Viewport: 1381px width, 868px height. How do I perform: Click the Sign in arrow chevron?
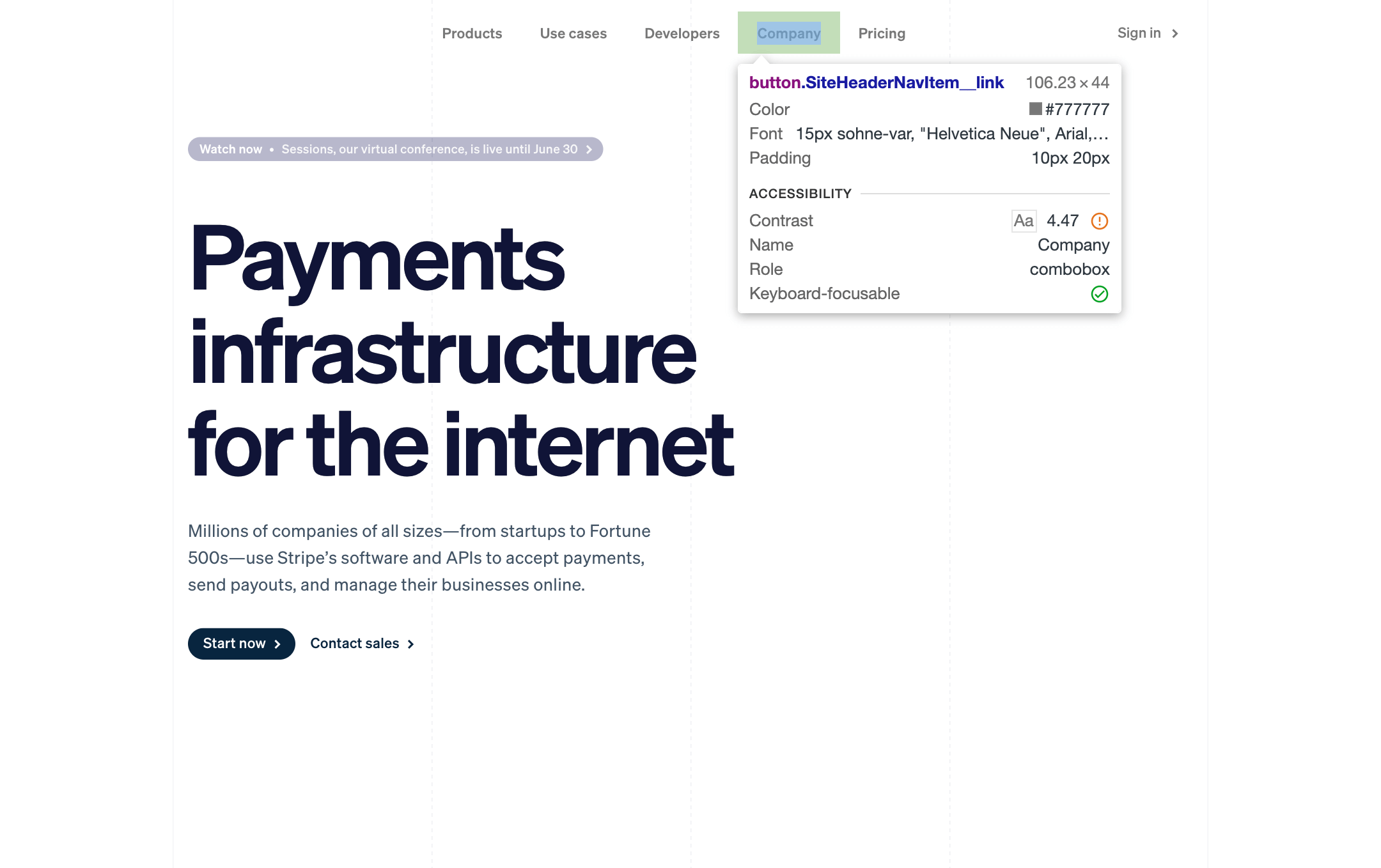point(1174,33)
